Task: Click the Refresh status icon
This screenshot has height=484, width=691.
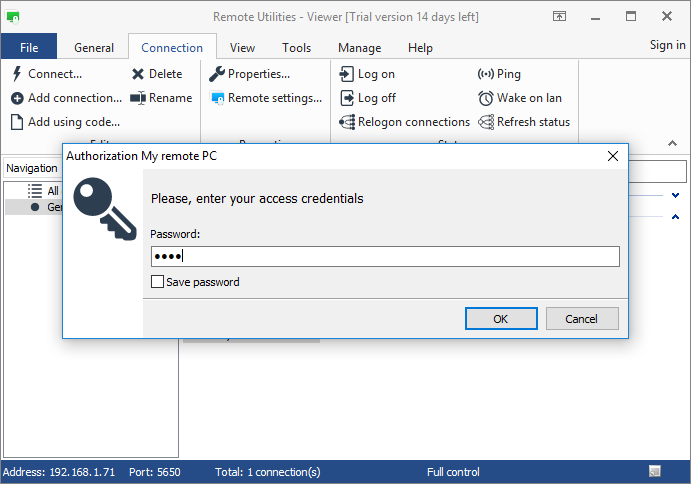Action: coord(486,122)
